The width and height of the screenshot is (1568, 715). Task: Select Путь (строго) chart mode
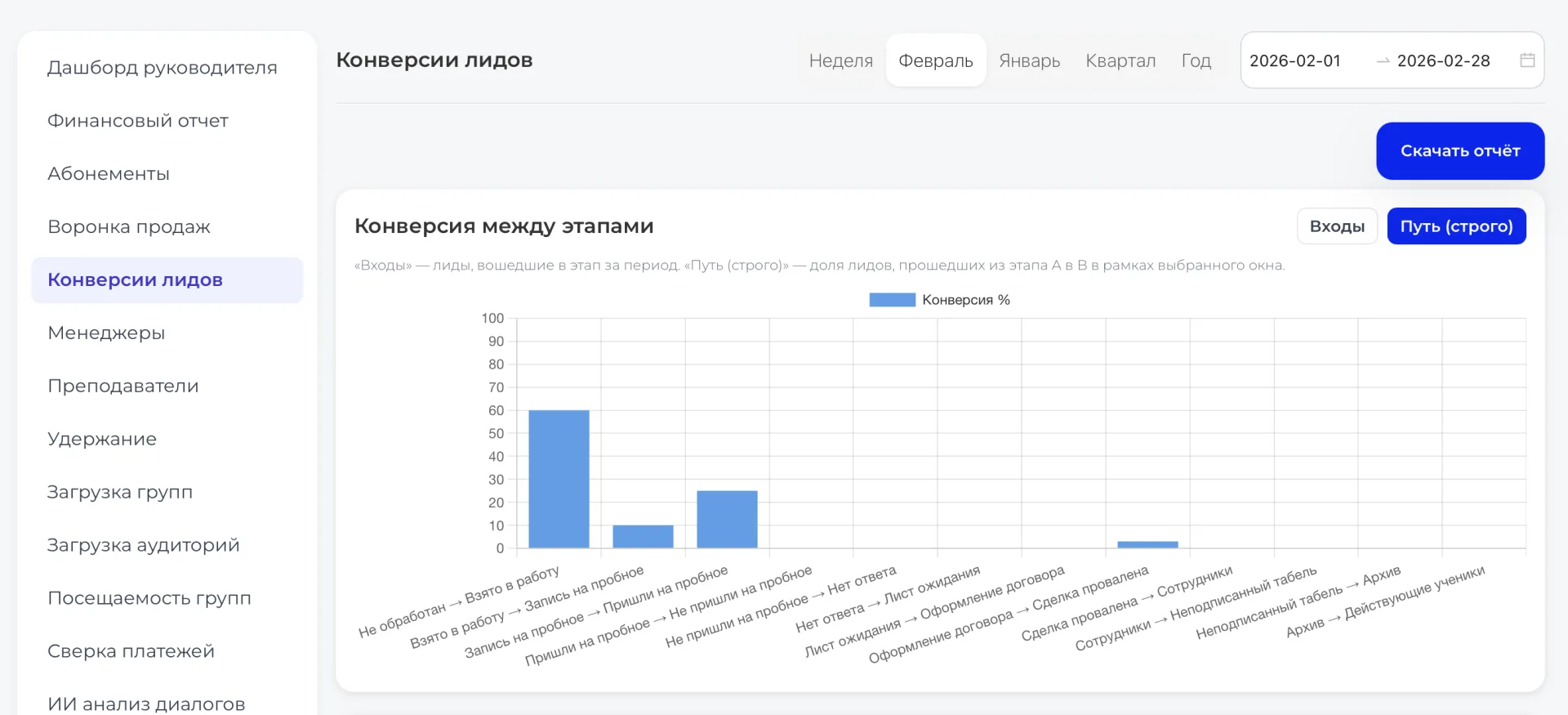click(1456, 226)
